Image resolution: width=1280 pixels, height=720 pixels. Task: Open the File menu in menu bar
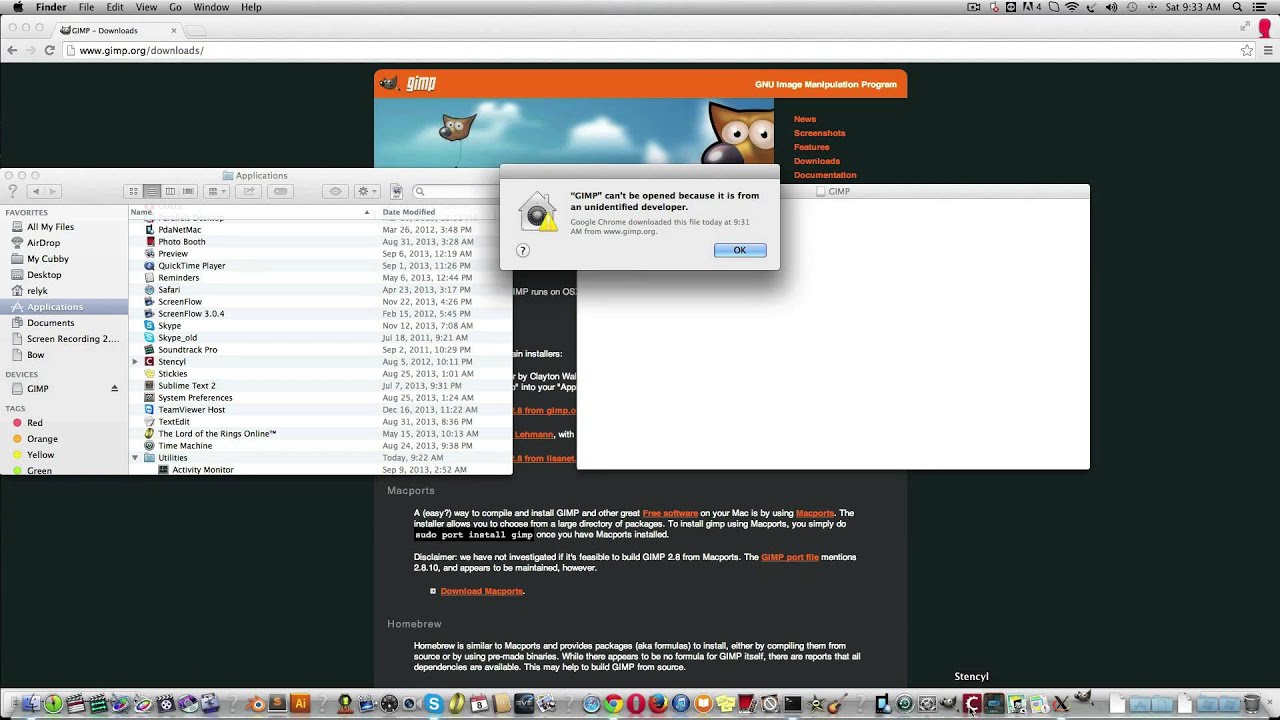coord(87,7)
